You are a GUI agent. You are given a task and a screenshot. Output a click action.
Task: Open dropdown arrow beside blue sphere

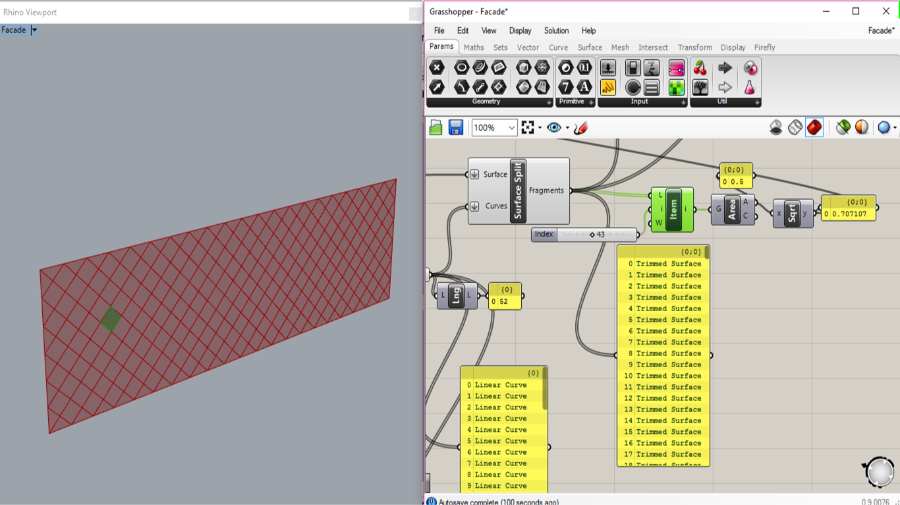click(x=895, y=127)
